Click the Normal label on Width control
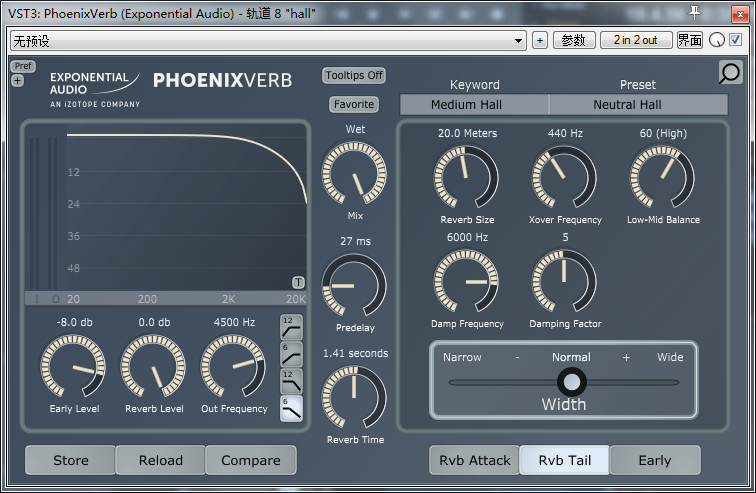The image size is (756, 493). pos(571,357)
